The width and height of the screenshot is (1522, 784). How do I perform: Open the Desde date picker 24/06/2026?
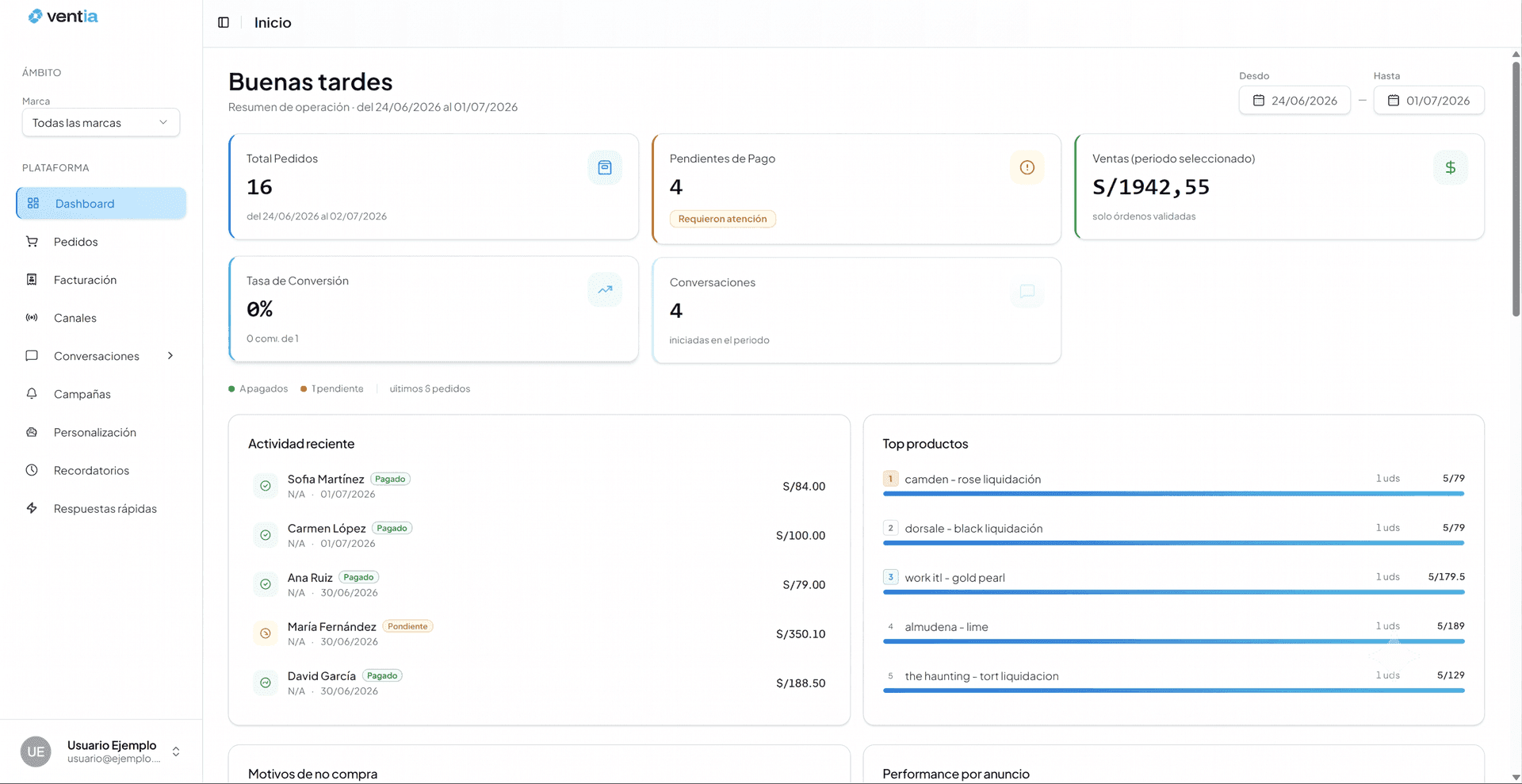tap(1294, 101)
